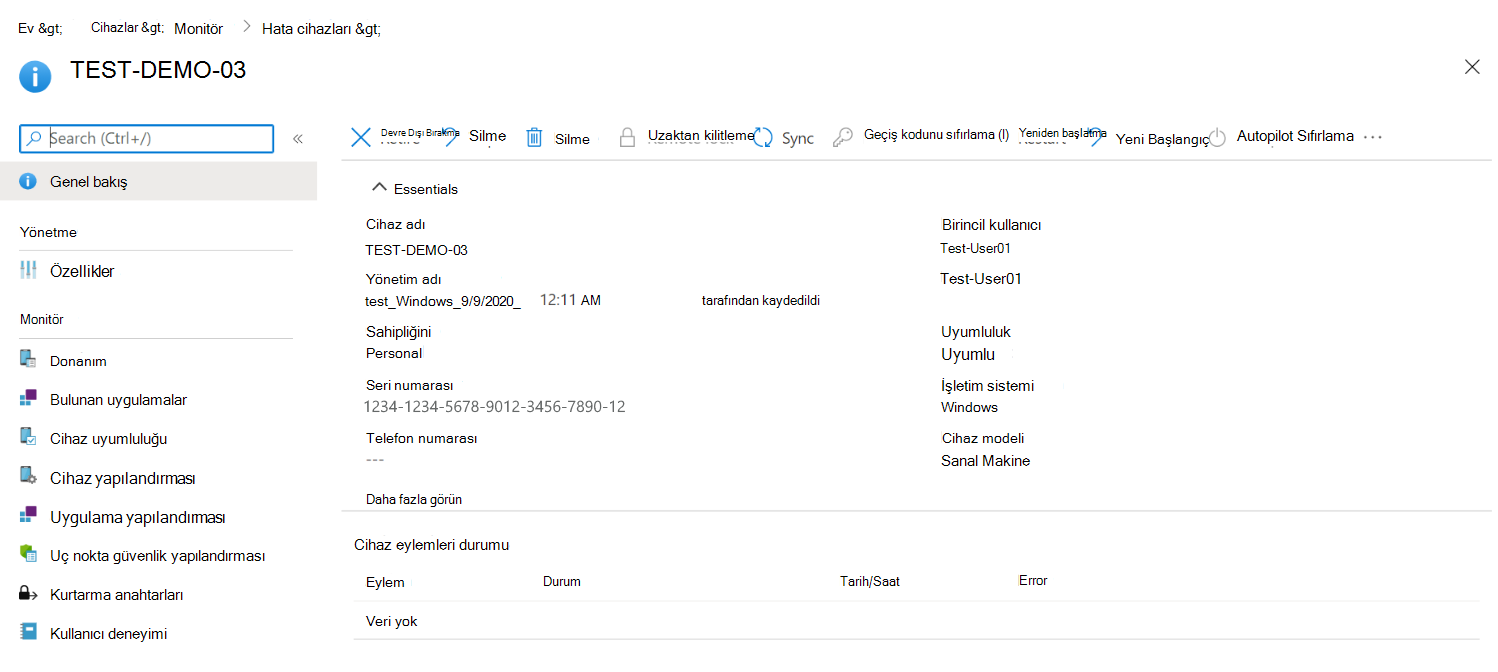Close the TEST-DEMO-03 pane with X

point(1472,67)
